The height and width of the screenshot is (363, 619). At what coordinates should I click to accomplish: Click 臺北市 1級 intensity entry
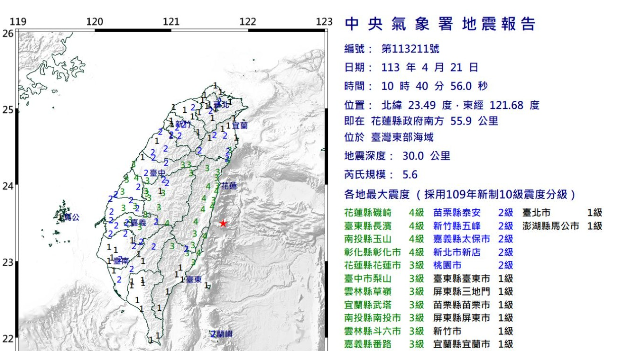(x=562, y=213)
